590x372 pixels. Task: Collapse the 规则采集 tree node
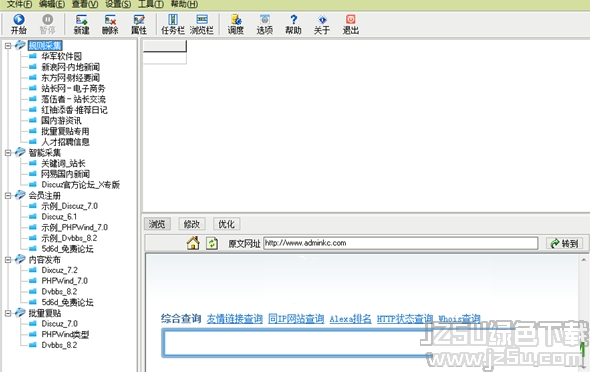click(x=8, y=46)
